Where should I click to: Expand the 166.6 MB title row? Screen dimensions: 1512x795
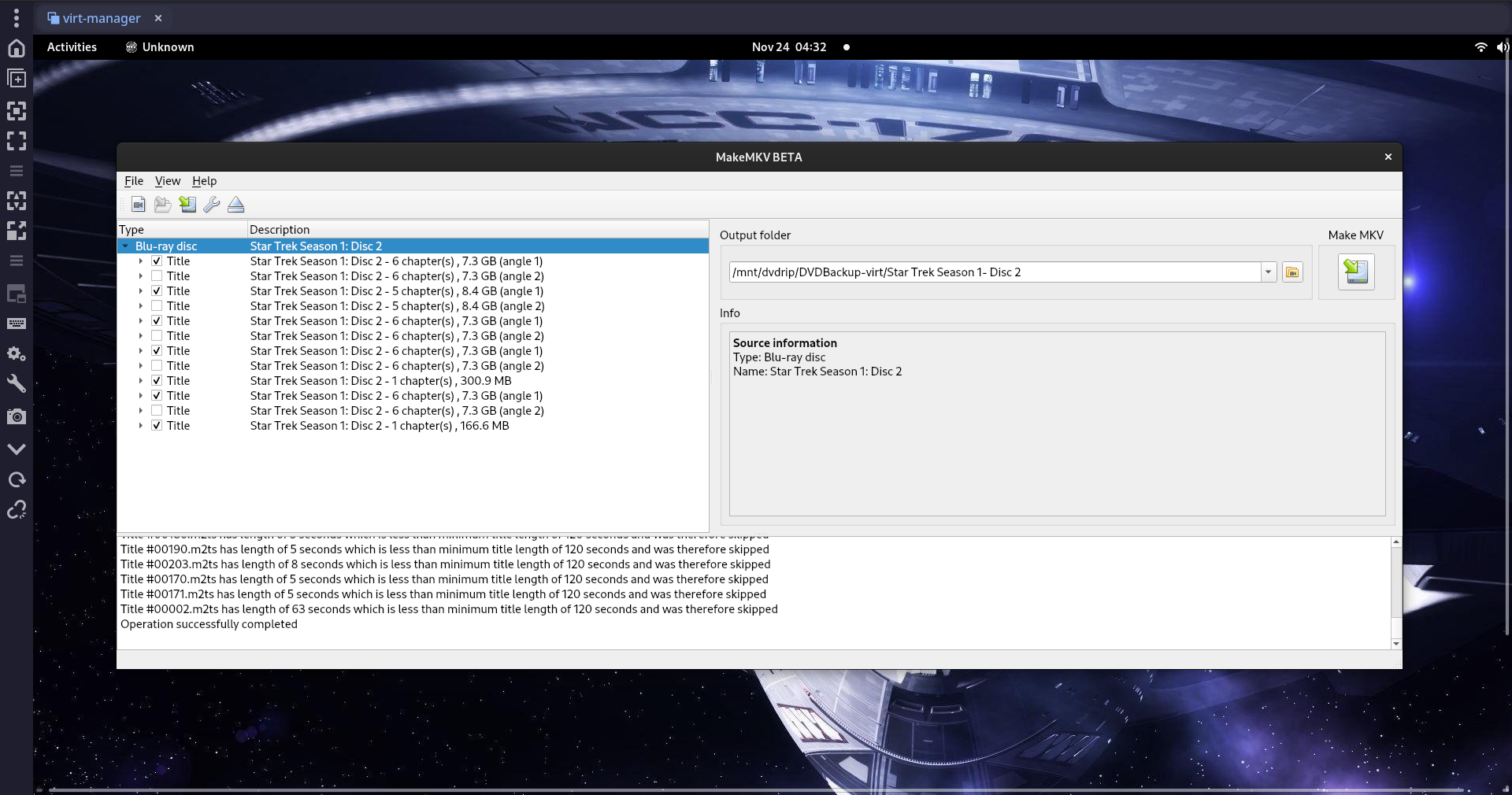click(141, 426)
